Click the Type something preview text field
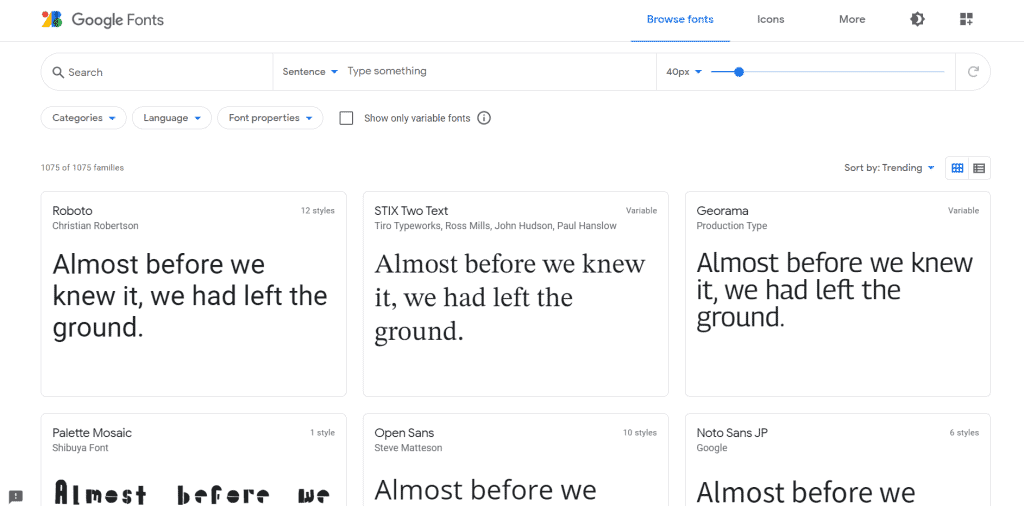Viewport: 1024px width, 506px height. (498, 71)
